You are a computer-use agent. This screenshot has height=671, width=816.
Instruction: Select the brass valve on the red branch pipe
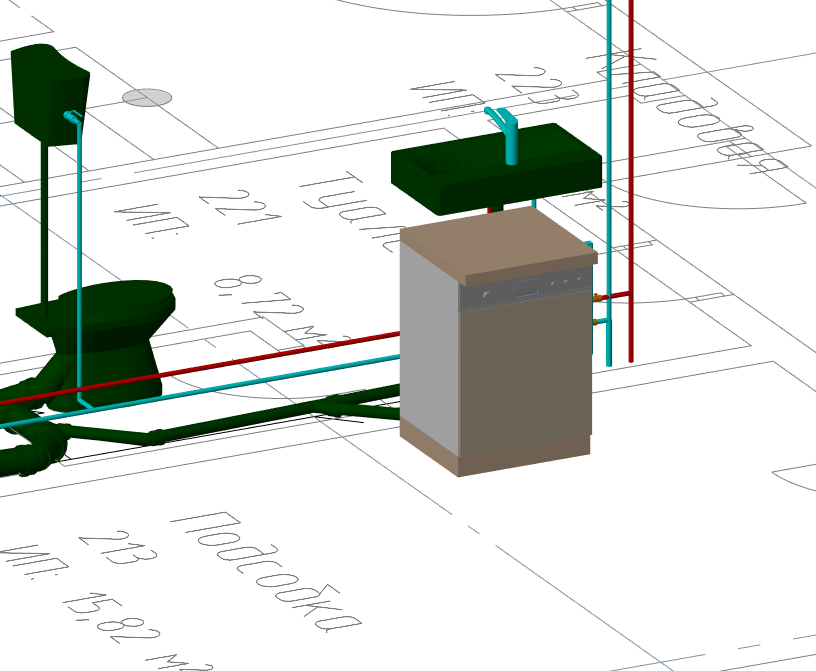598,298
